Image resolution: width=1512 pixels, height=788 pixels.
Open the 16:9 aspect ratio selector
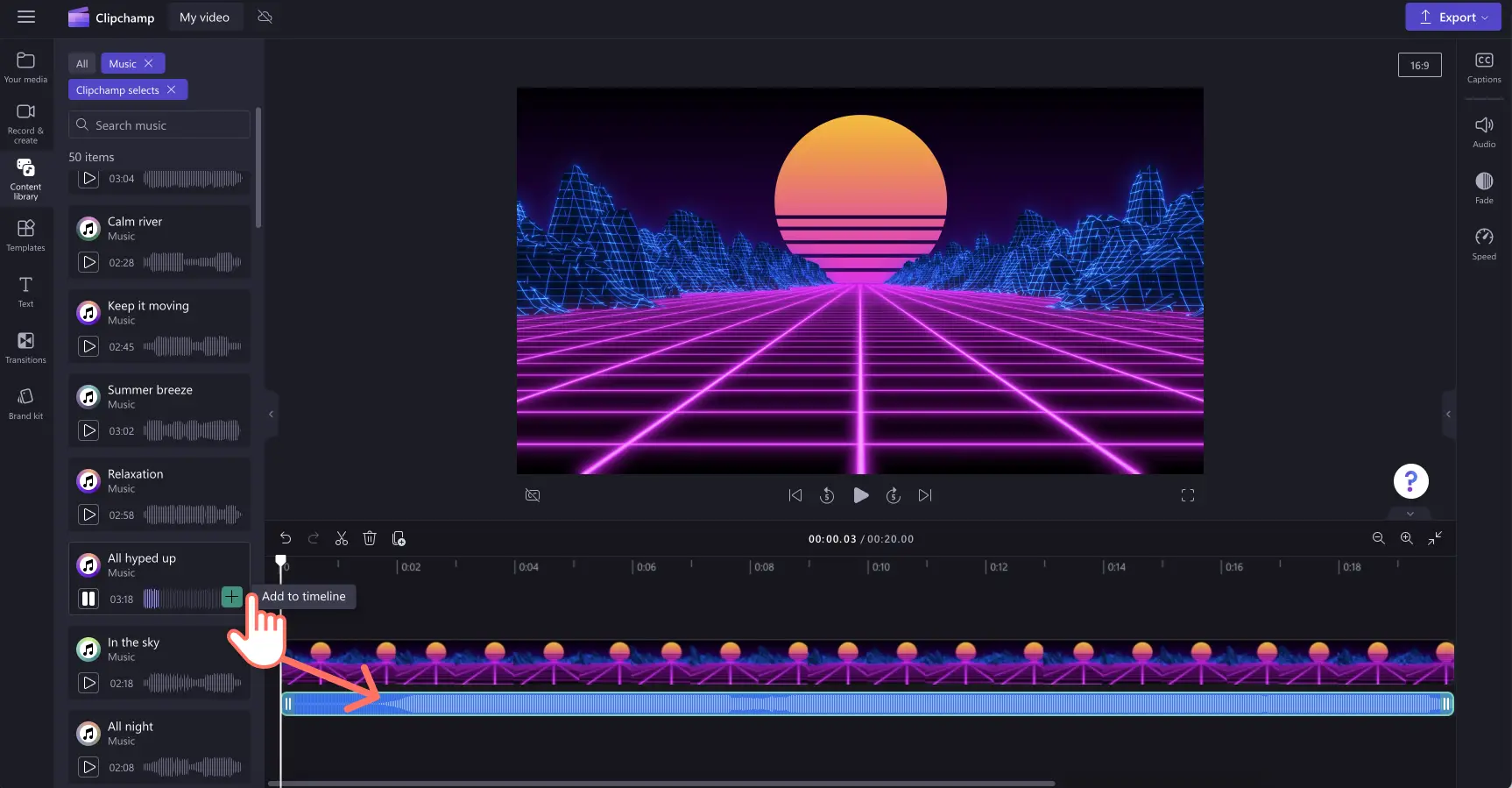point(1419,65)
